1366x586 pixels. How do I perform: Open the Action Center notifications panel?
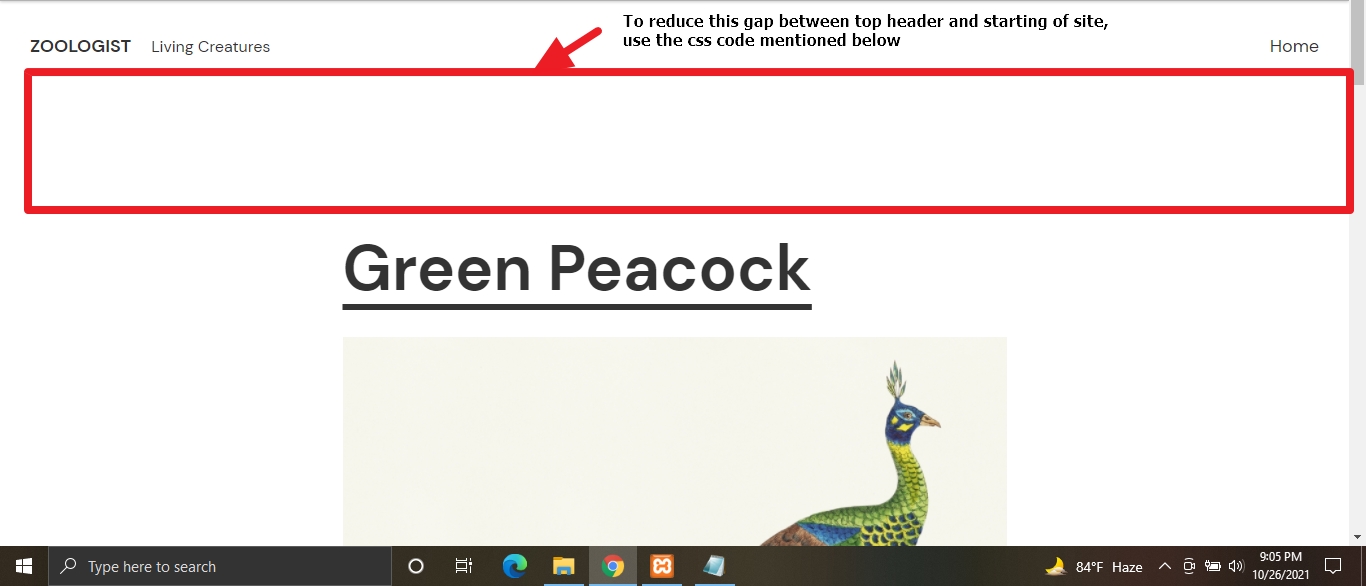click(1333, 566)
